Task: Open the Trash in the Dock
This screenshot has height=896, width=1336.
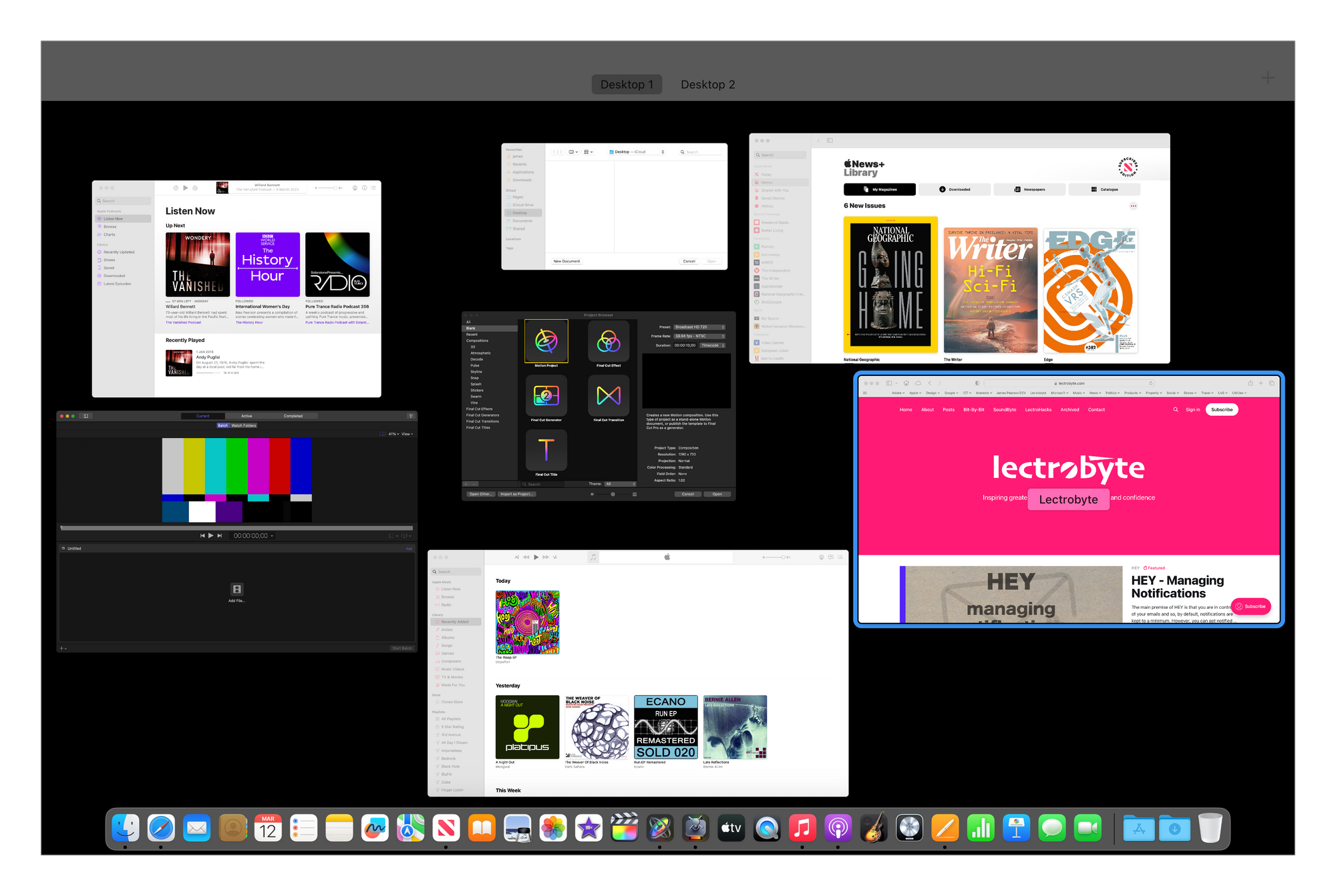Action: click(x=1210, y=829)
